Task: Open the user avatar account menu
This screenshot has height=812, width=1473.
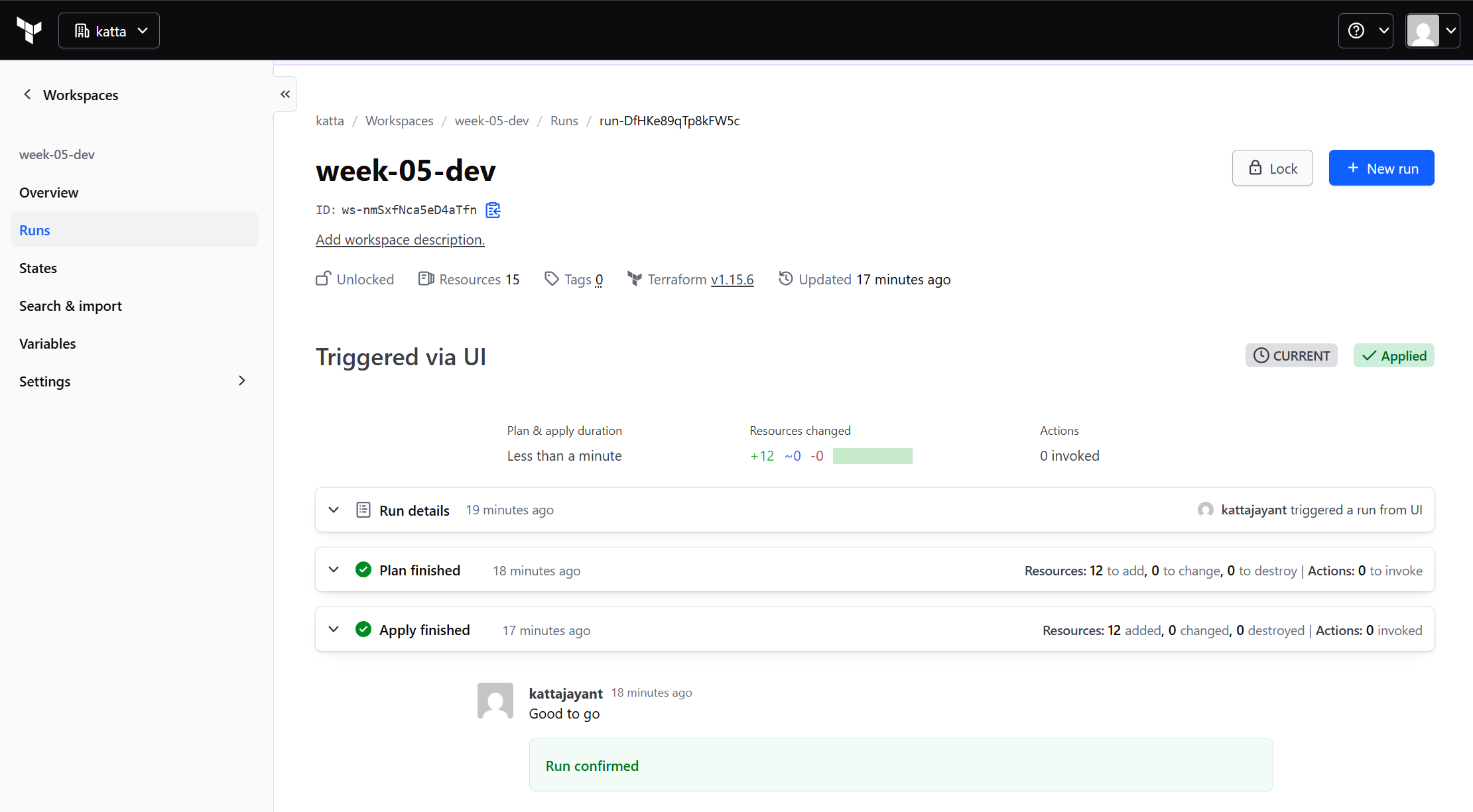Action: 1433,30
